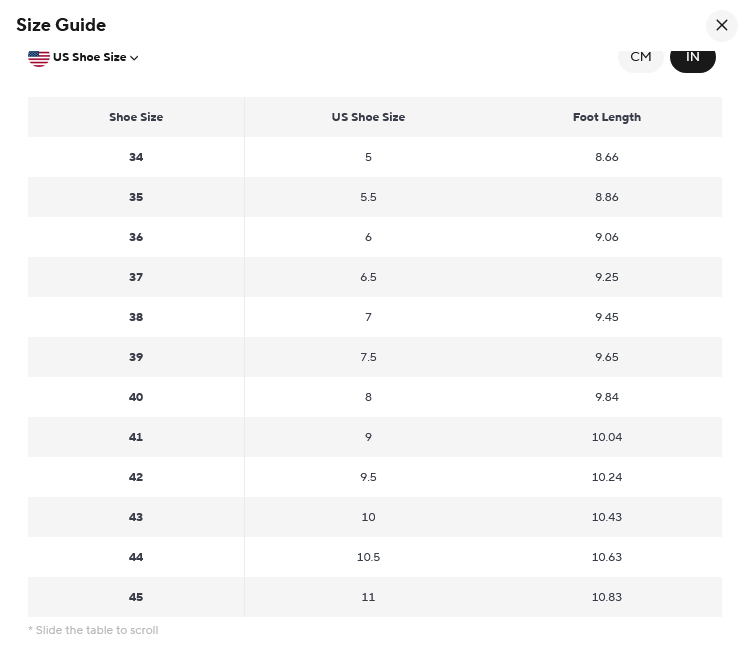Click foot length value 10.04
This screenshot has width=750, height=649.
tap(607, 437)
